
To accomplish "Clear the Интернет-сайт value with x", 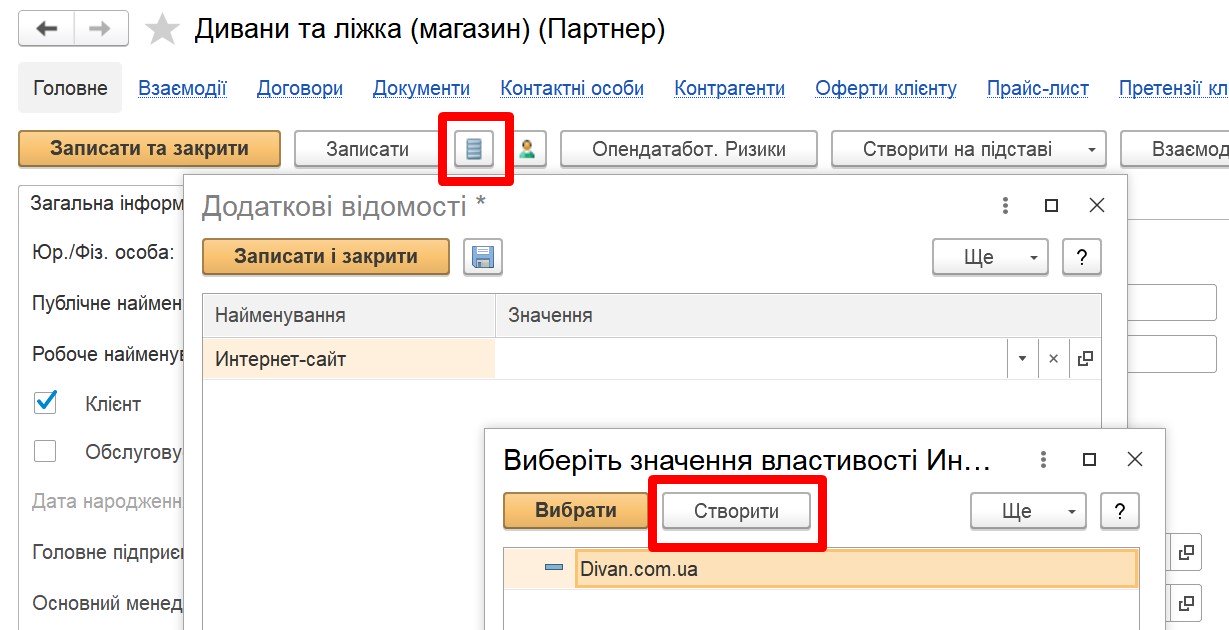I will 1053,359.
